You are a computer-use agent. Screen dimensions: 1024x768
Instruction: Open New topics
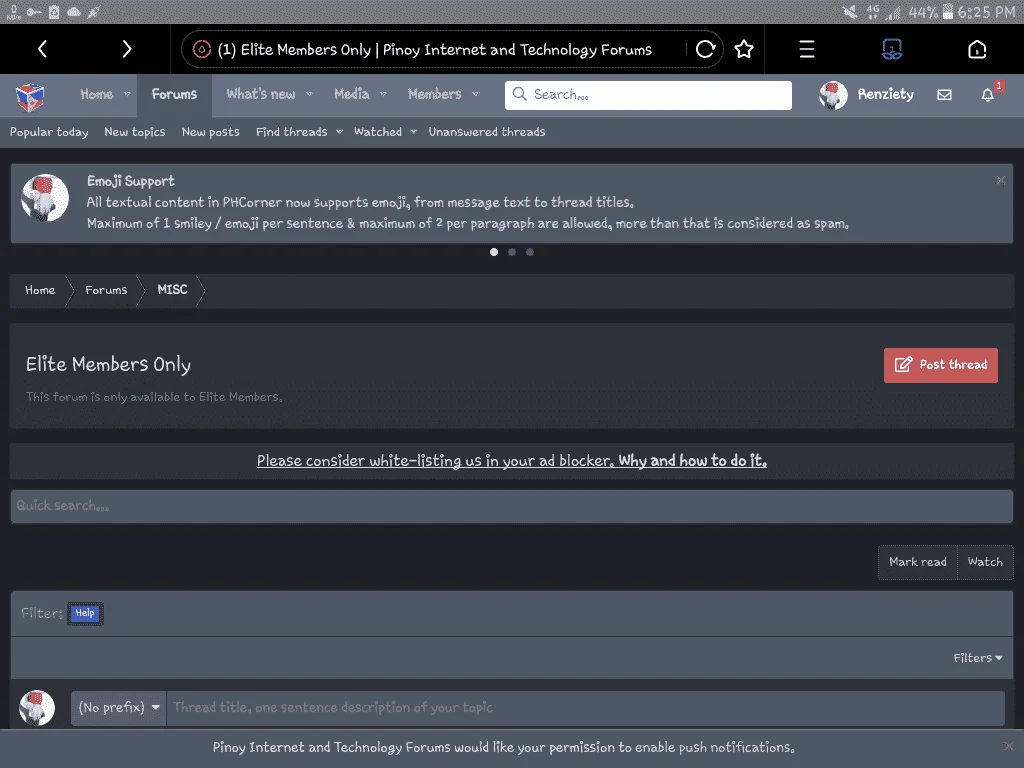tap(135, 132)
